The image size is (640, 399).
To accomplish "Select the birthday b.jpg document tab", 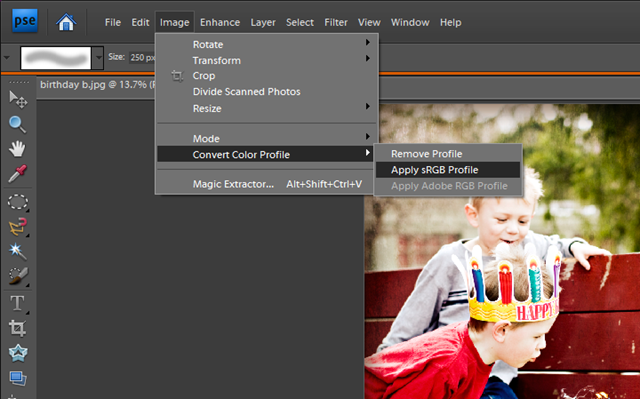I will click(97, 85).
